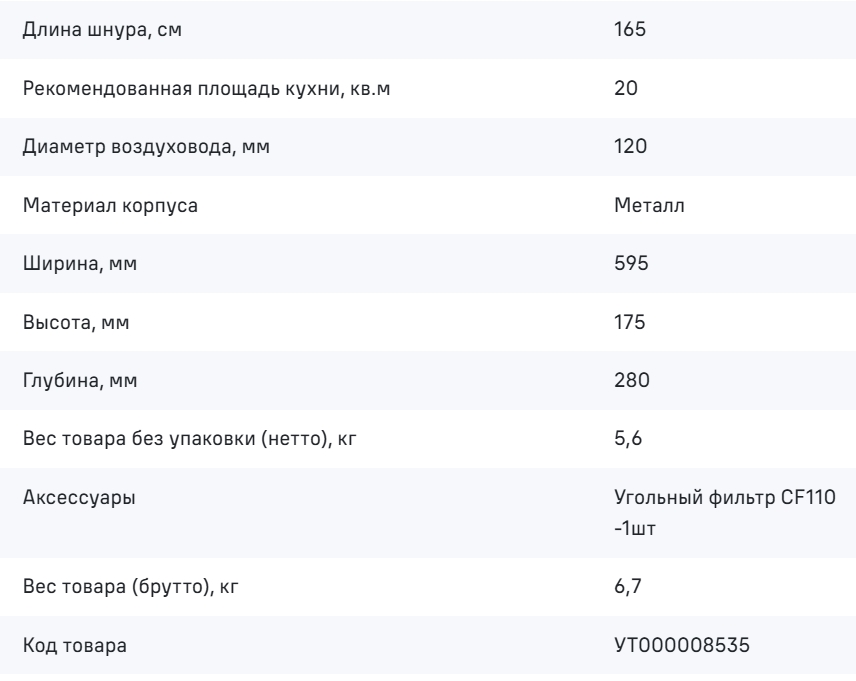The height and width of the screenshot is (681, 856).
Task: Click the 'Высота, мм' label
Action: pyautogui.click(x=76, y=322)
